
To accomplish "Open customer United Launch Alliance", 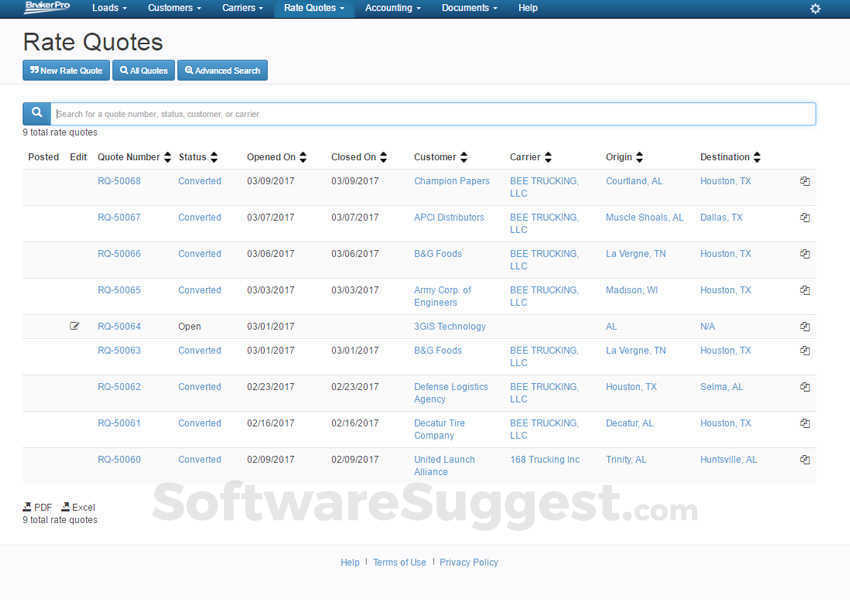I will point(445,466).
